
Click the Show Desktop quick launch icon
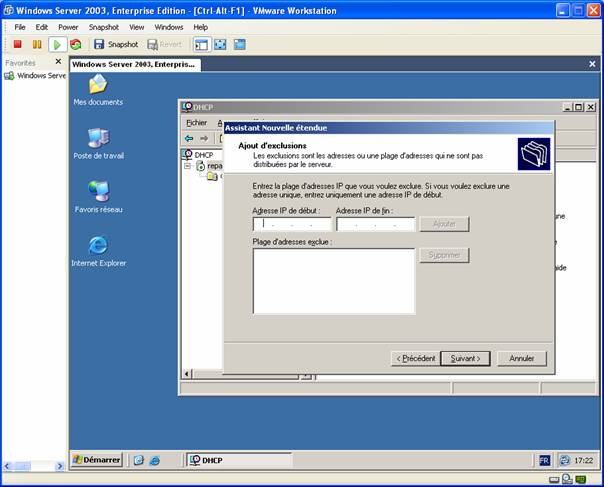point(139,460)
